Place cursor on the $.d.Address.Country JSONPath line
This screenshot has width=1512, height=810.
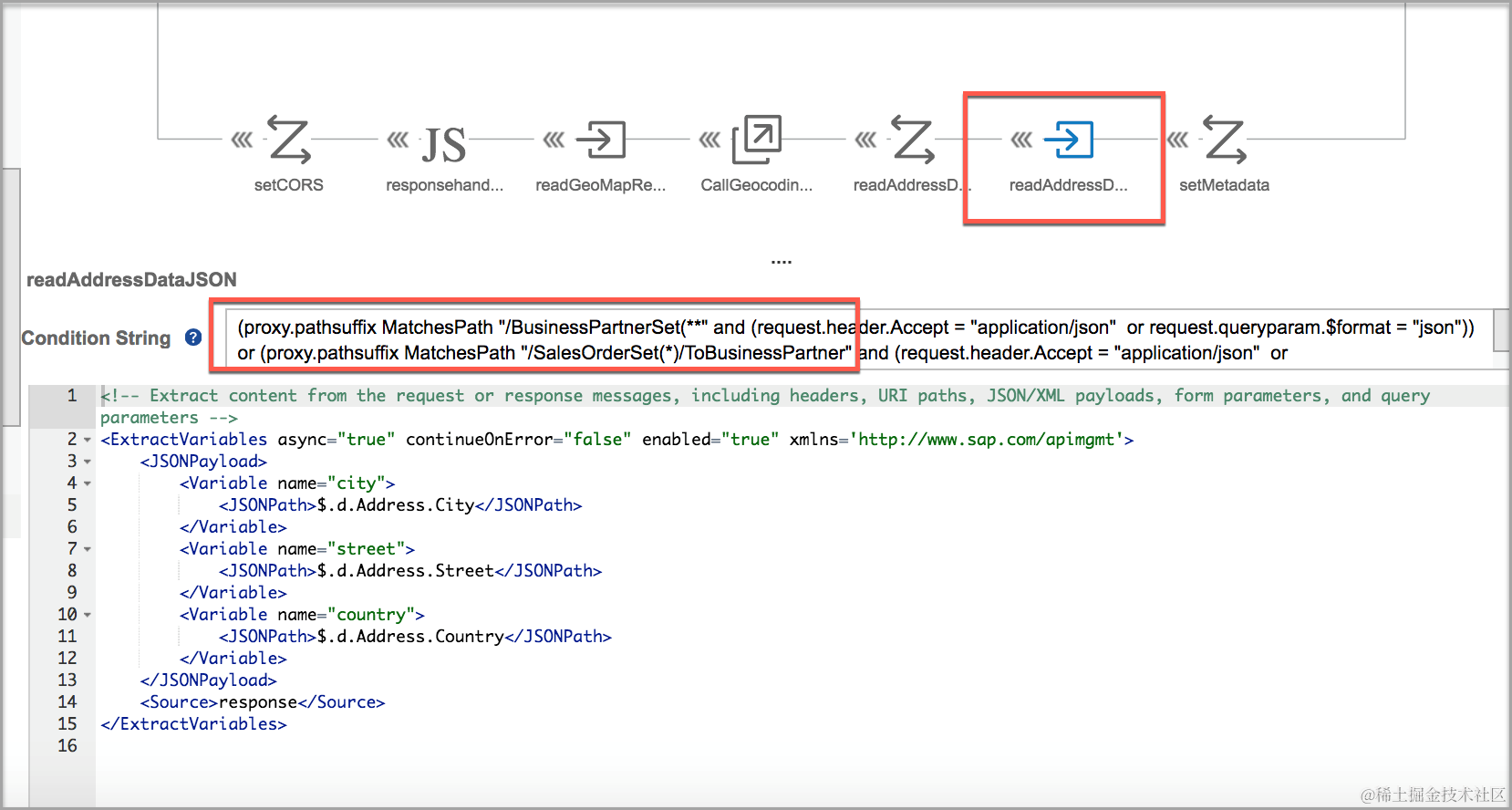click(415, 637)
